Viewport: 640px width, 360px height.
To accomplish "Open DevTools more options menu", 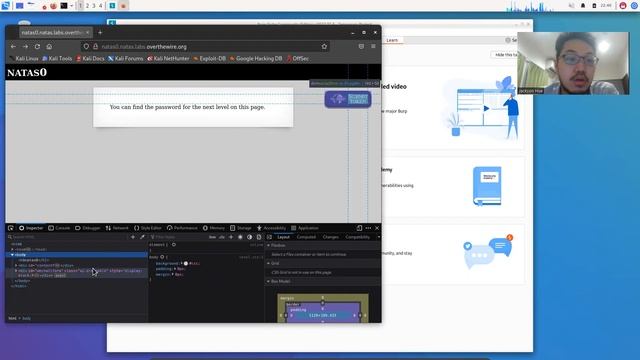I will click(x=368, y=228).
